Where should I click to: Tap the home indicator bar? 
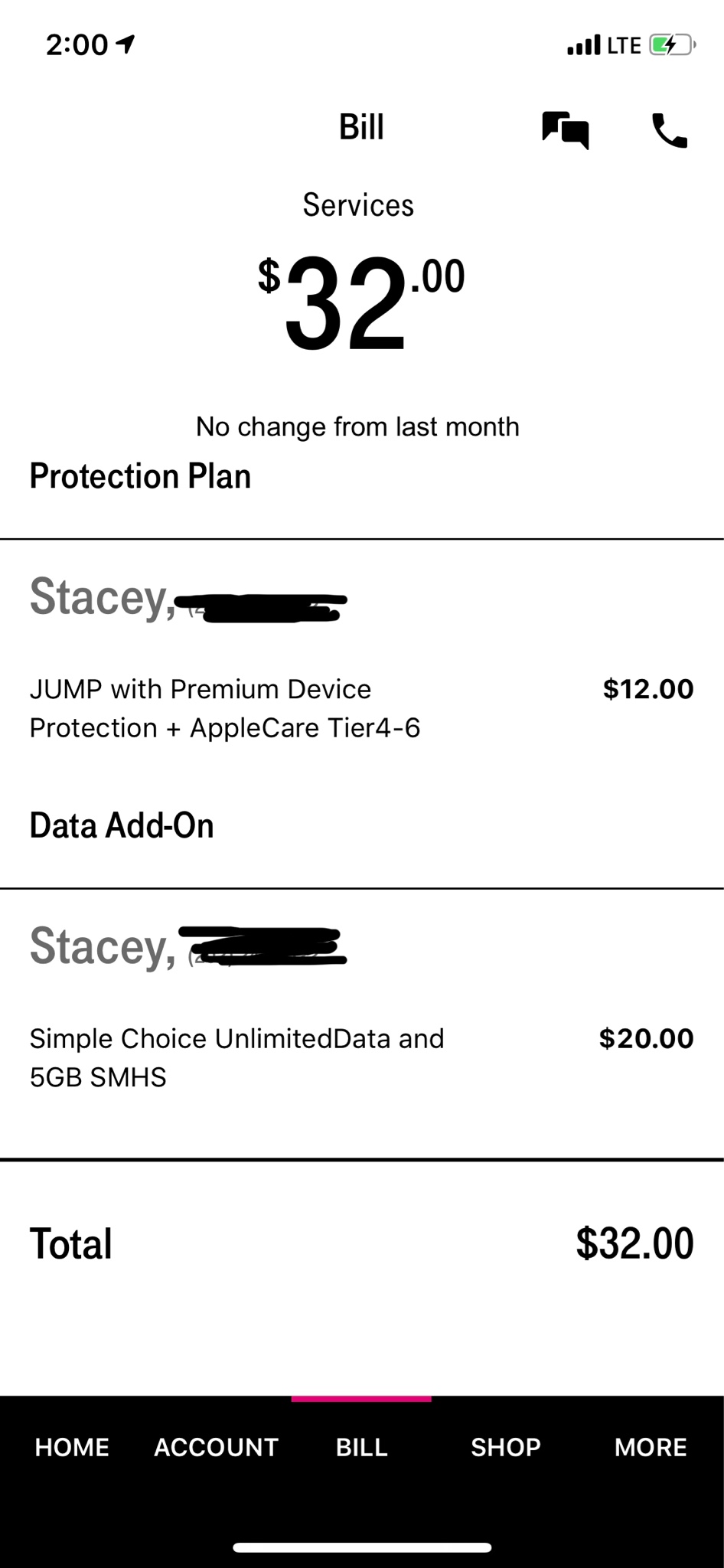coord(362,1547)
